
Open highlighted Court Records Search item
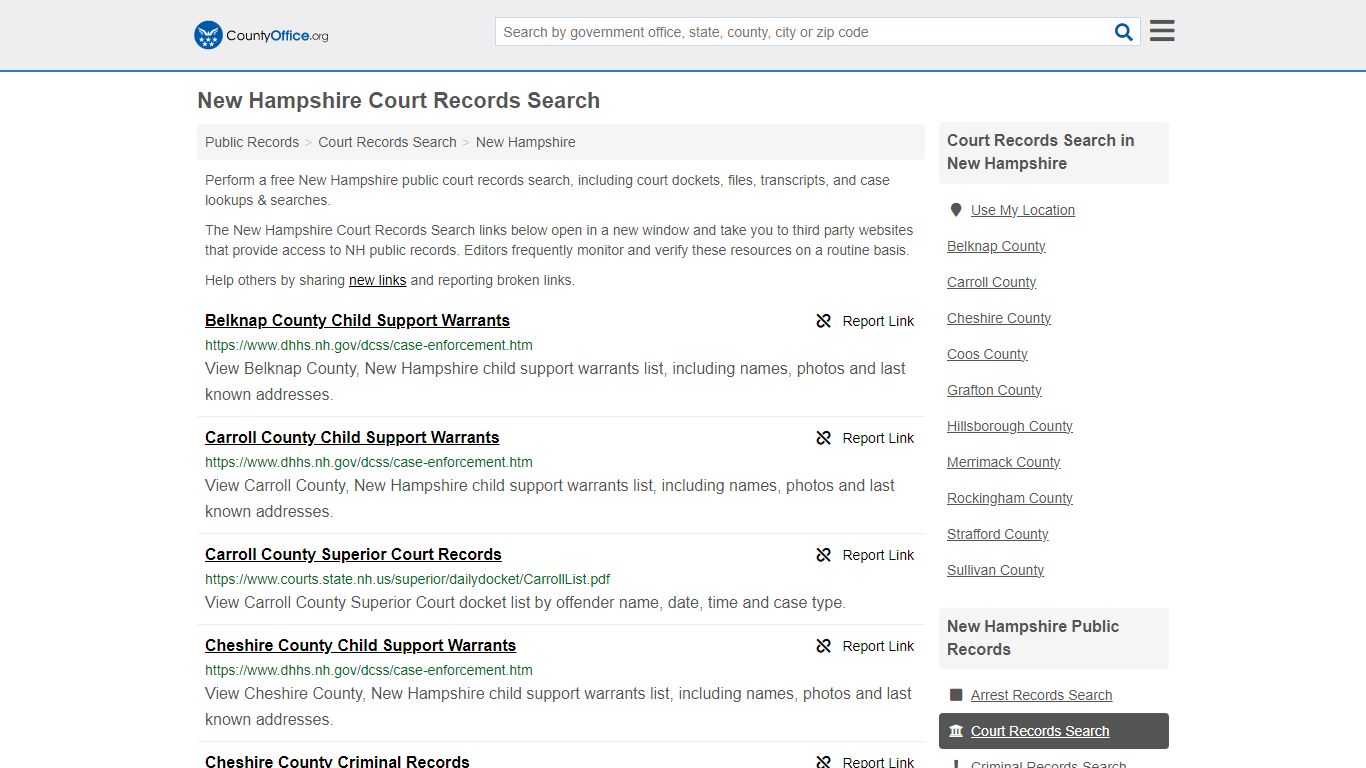1054,731
